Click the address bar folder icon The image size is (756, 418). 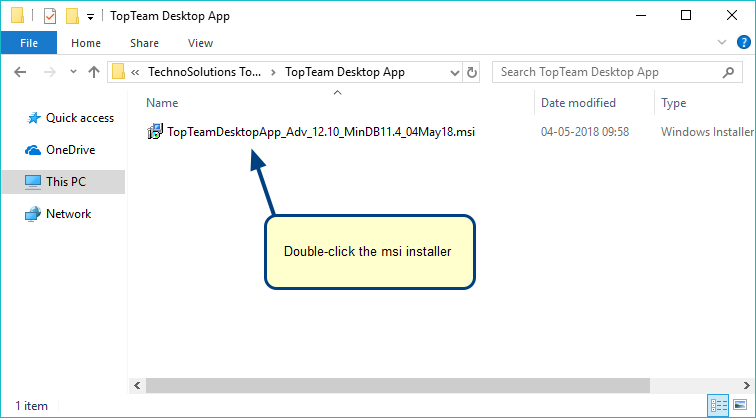pos(119,72)
